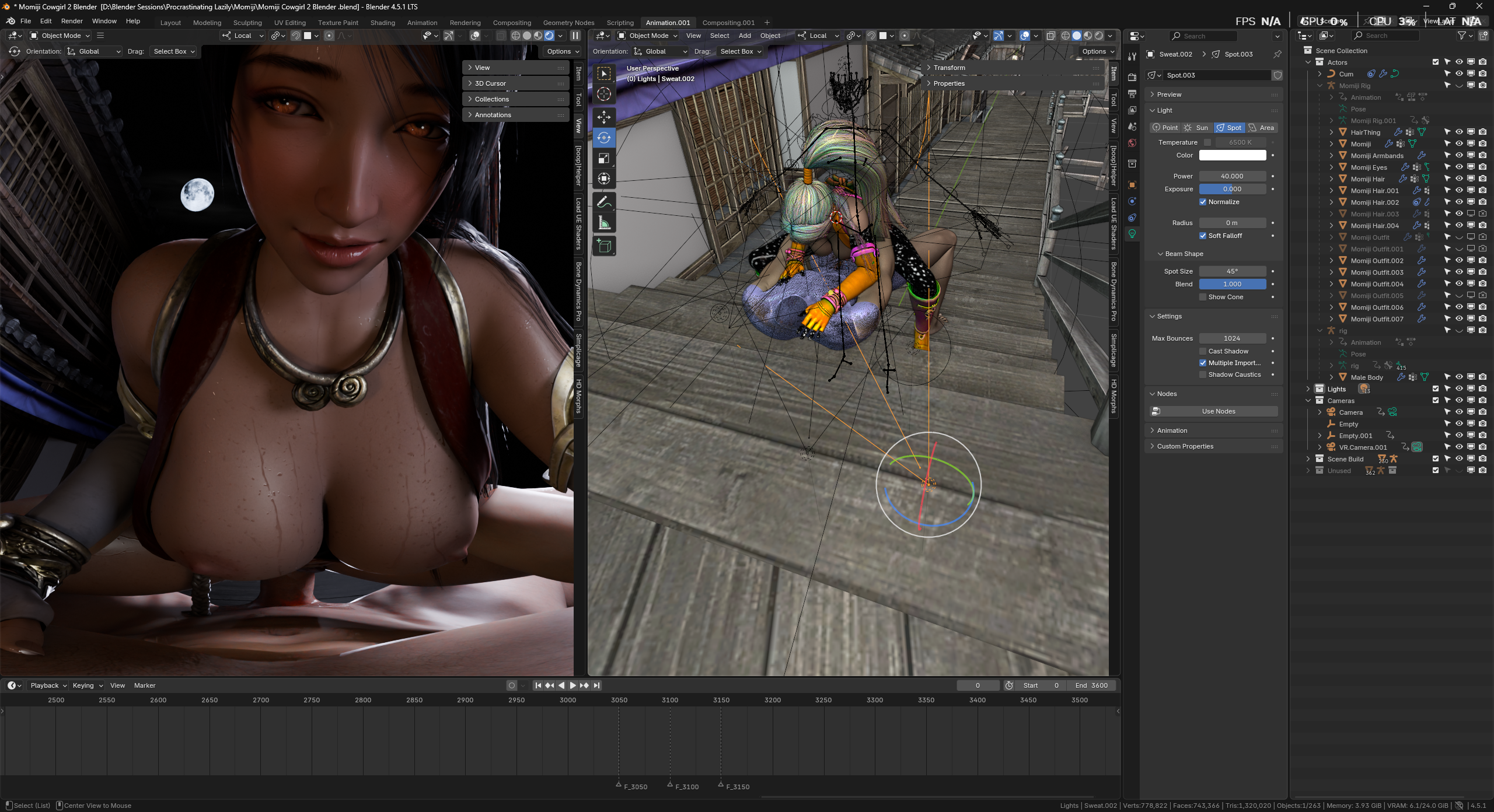Viewport: 1494px width, 812px height.
Task: Click the Play animation button in the timeline
Action: click(573, 685)
